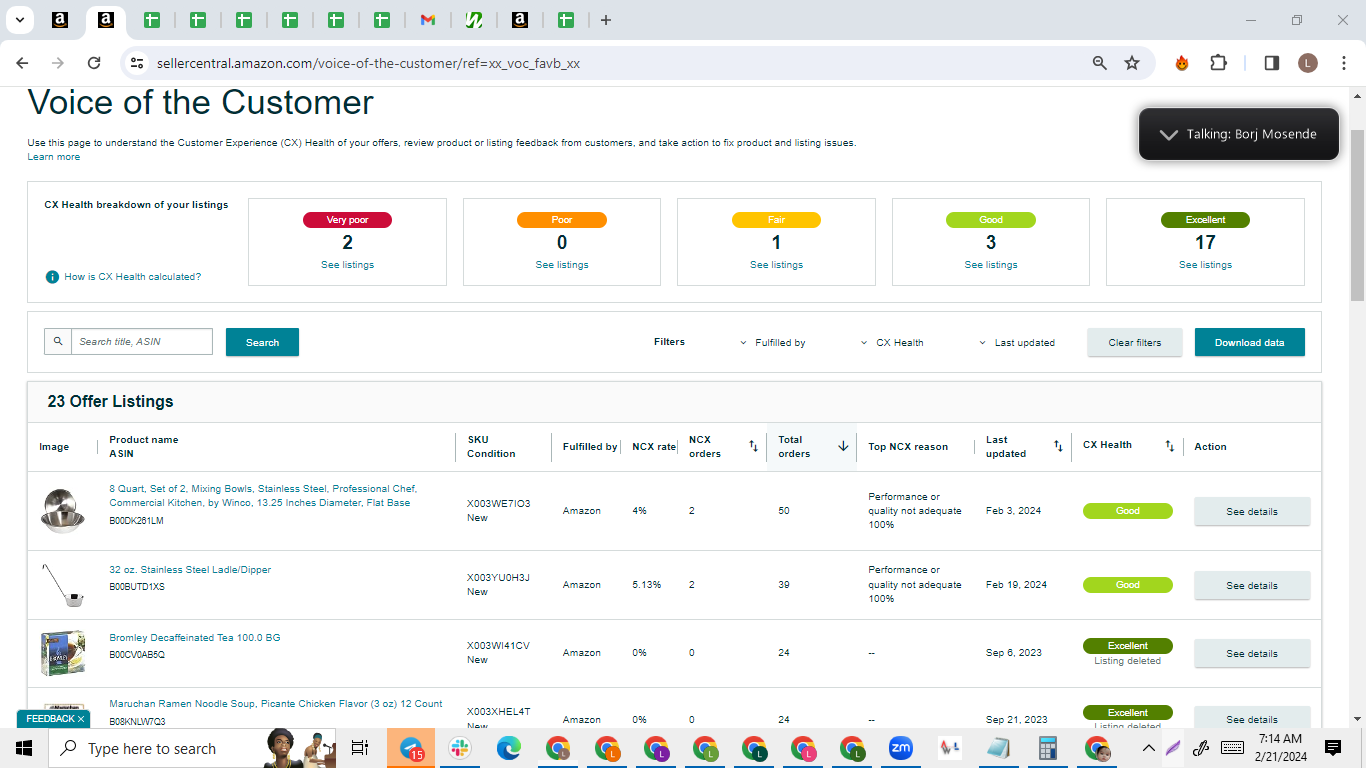Open the 8 Quart Mixing Bowls listing
The height and width of the screenshot is (768, 1366).
click(263, 496)
